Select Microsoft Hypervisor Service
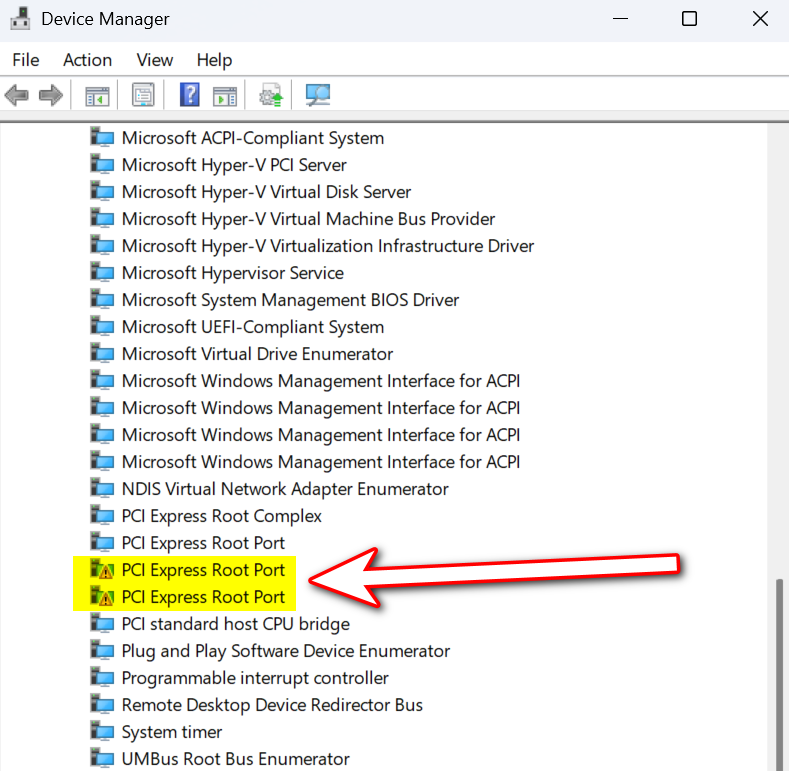The width and height of the screenshot is (789, 775). (232, 273)
